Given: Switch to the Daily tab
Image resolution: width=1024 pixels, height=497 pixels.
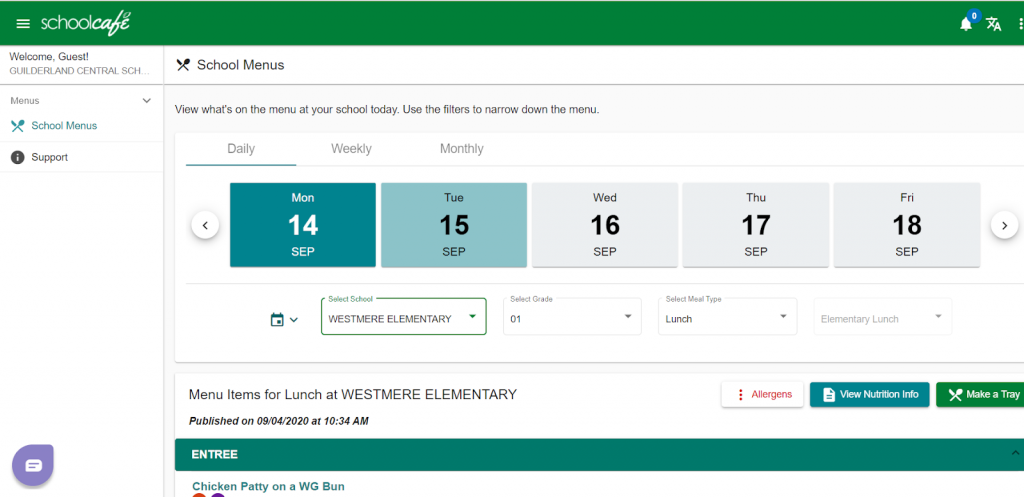Looking at the screenshot, I should [x=241, y=149].
